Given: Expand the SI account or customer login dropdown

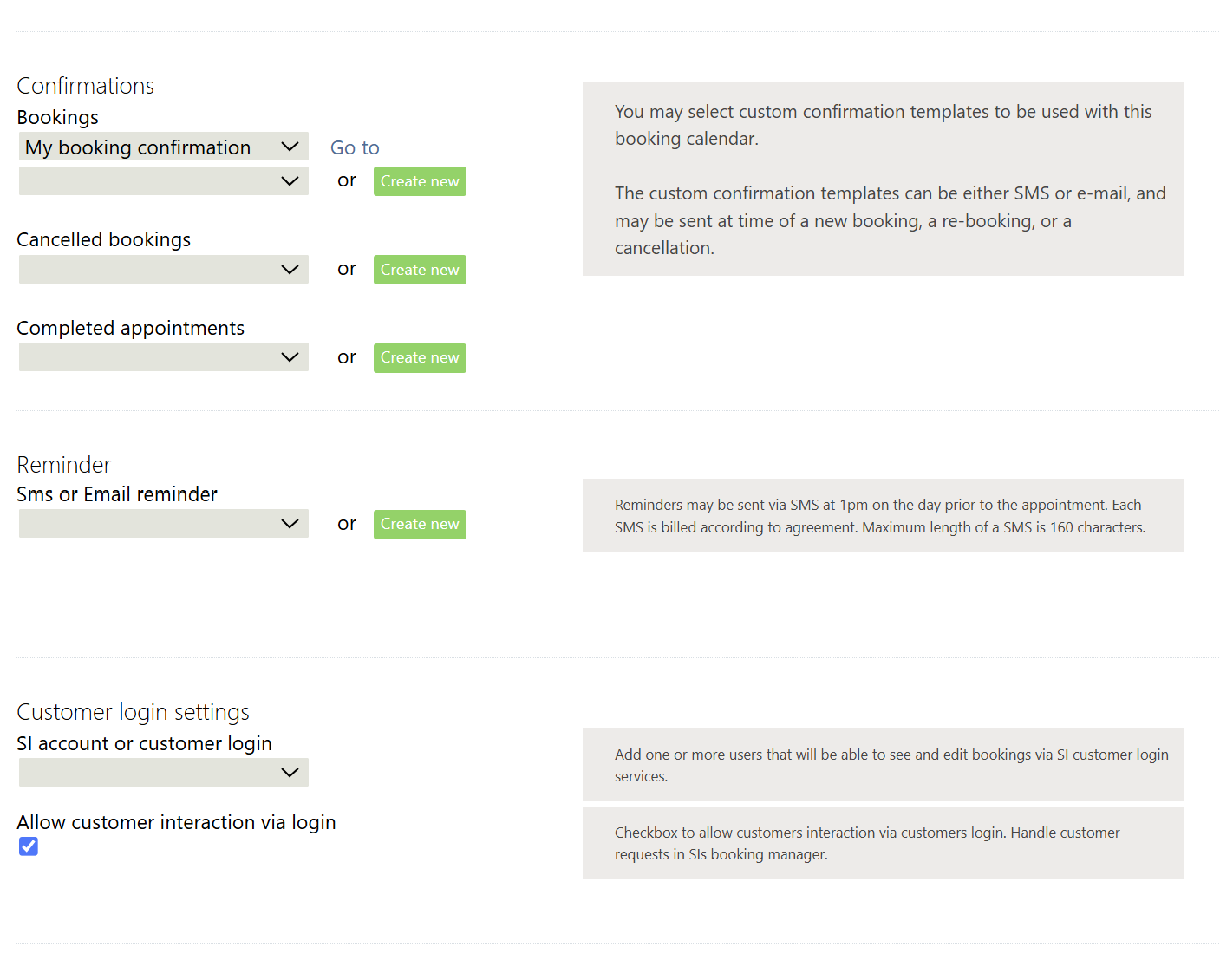Looking at the screenshot, I should point(163,773).
